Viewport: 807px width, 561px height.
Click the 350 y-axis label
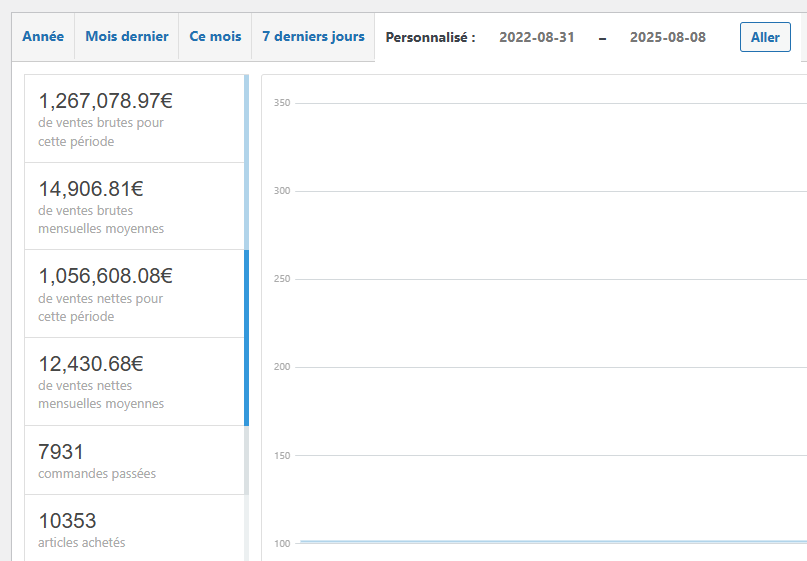pos(281,103)
